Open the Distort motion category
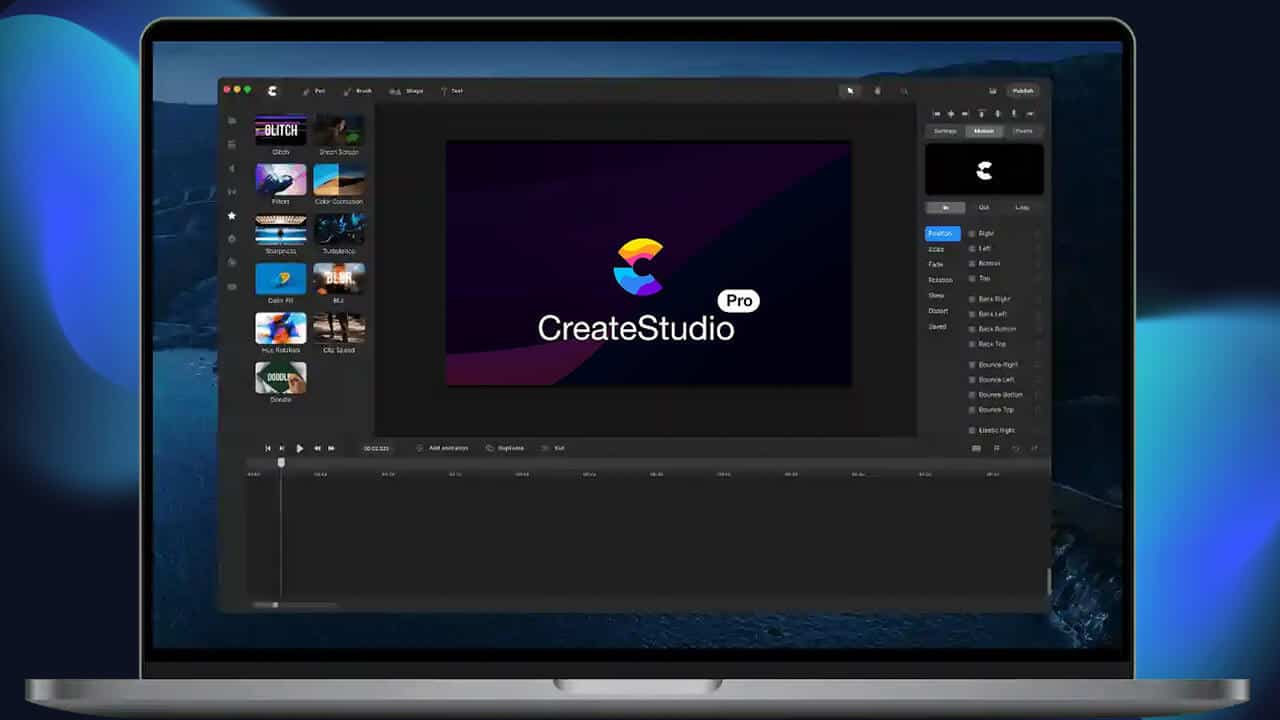Screen dimensions: 1280x720 click(x=938, y=311)
